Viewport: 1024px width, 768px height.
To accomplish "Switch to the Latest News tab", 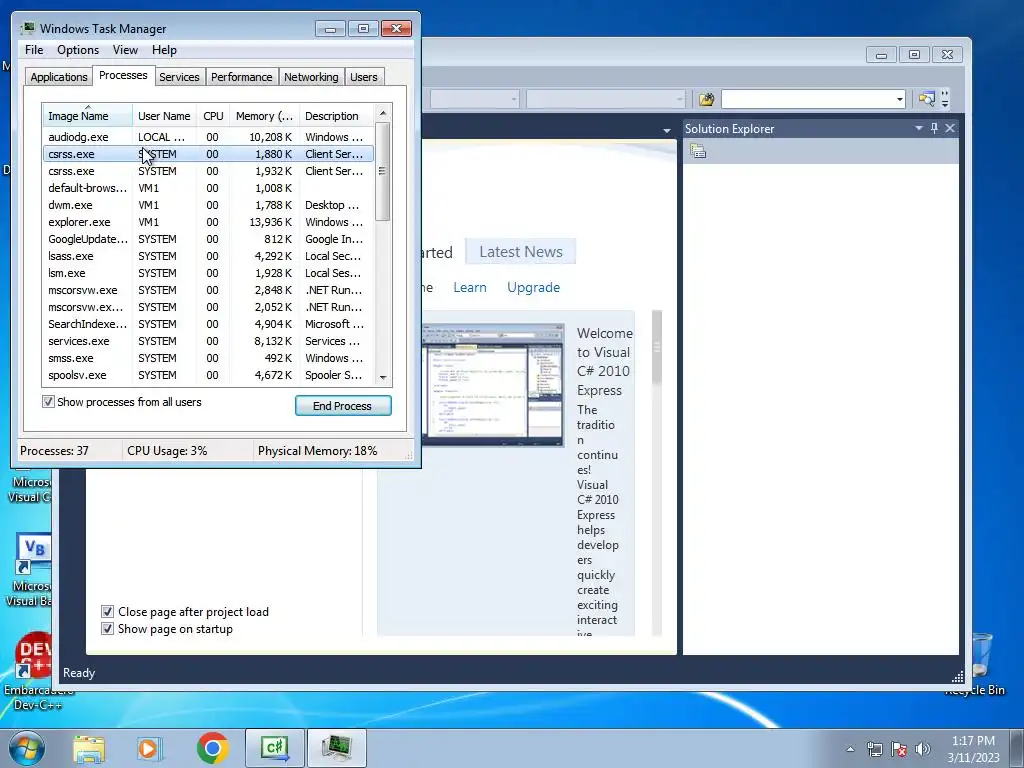I will [520, 251].
